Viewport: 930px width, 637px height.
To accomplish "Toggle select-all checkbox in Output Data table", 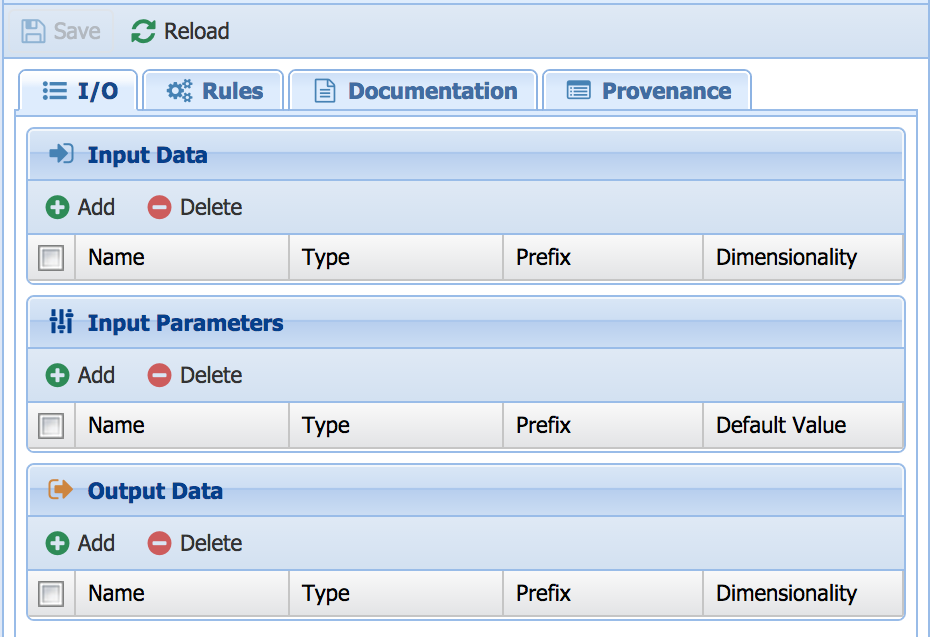I will click(51, 594).
